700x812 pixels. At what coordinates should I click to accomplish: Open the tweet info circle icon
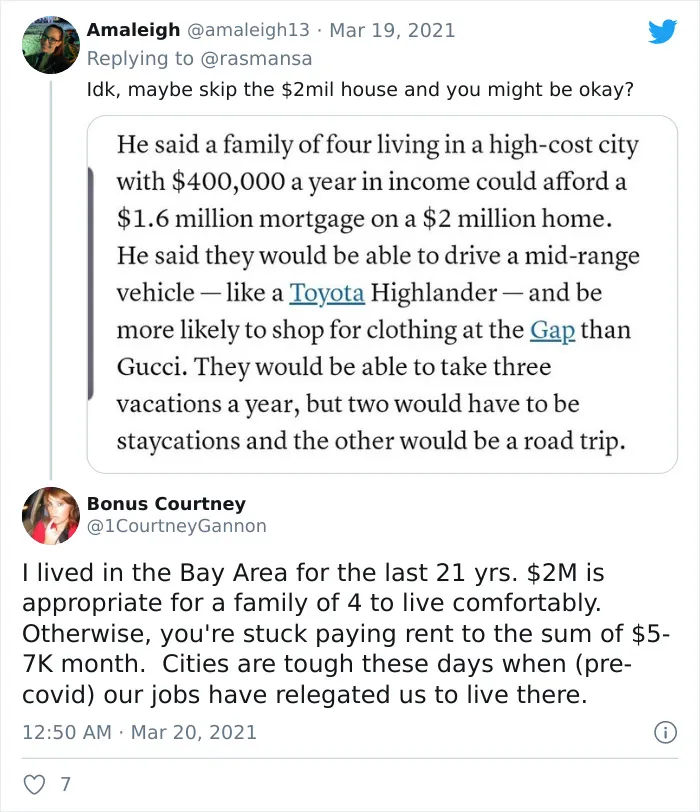(x=665, y=733)
